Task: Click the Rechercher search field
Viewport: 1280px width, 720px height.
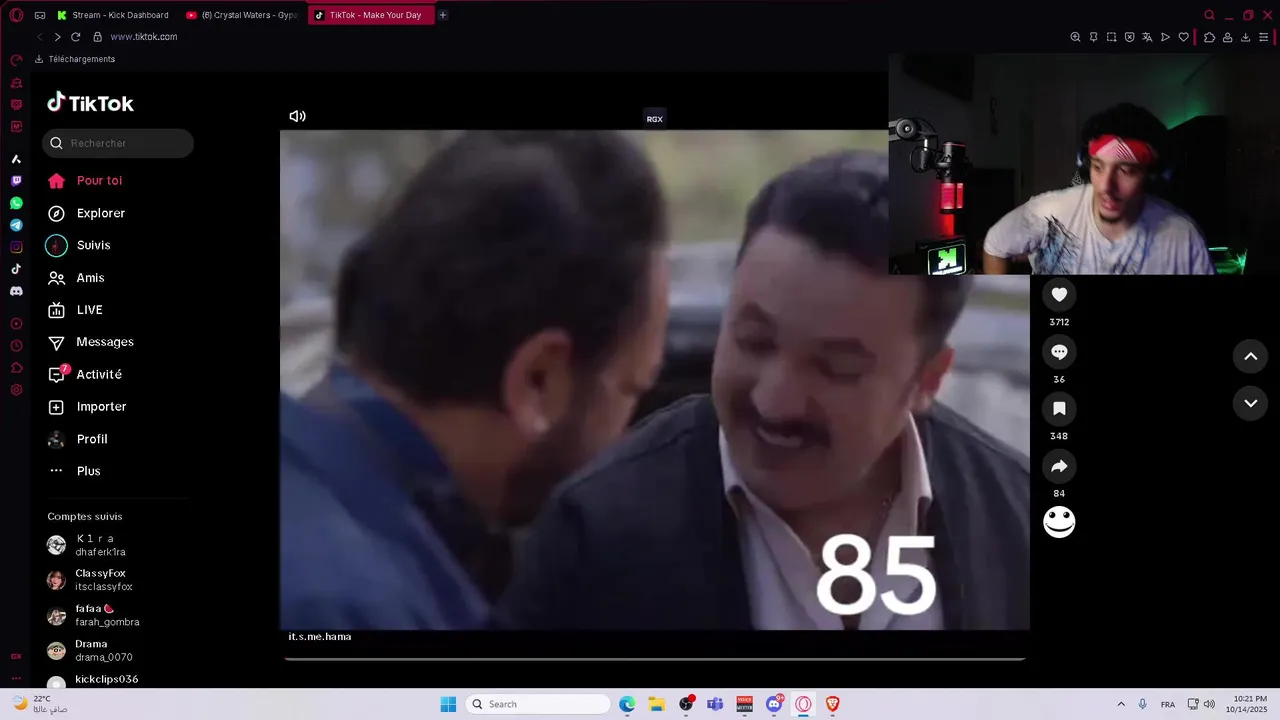Action: tap(118, 143)
